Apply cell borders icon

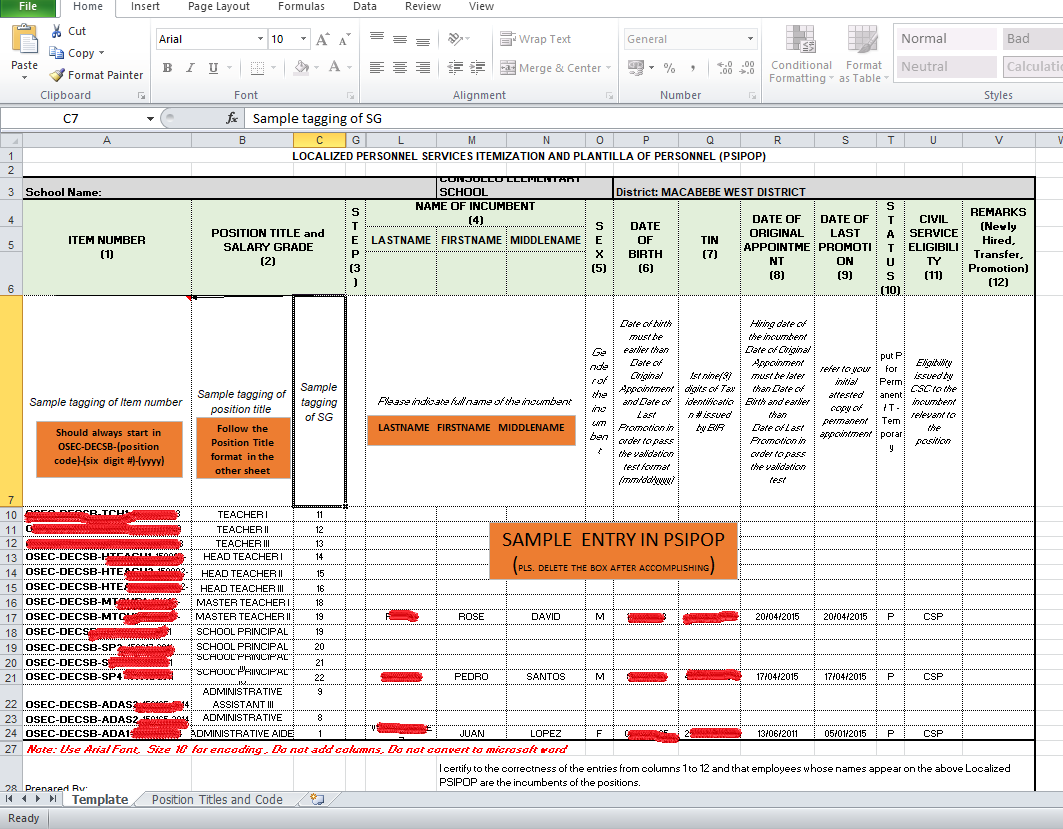click(x=258, y=67)
